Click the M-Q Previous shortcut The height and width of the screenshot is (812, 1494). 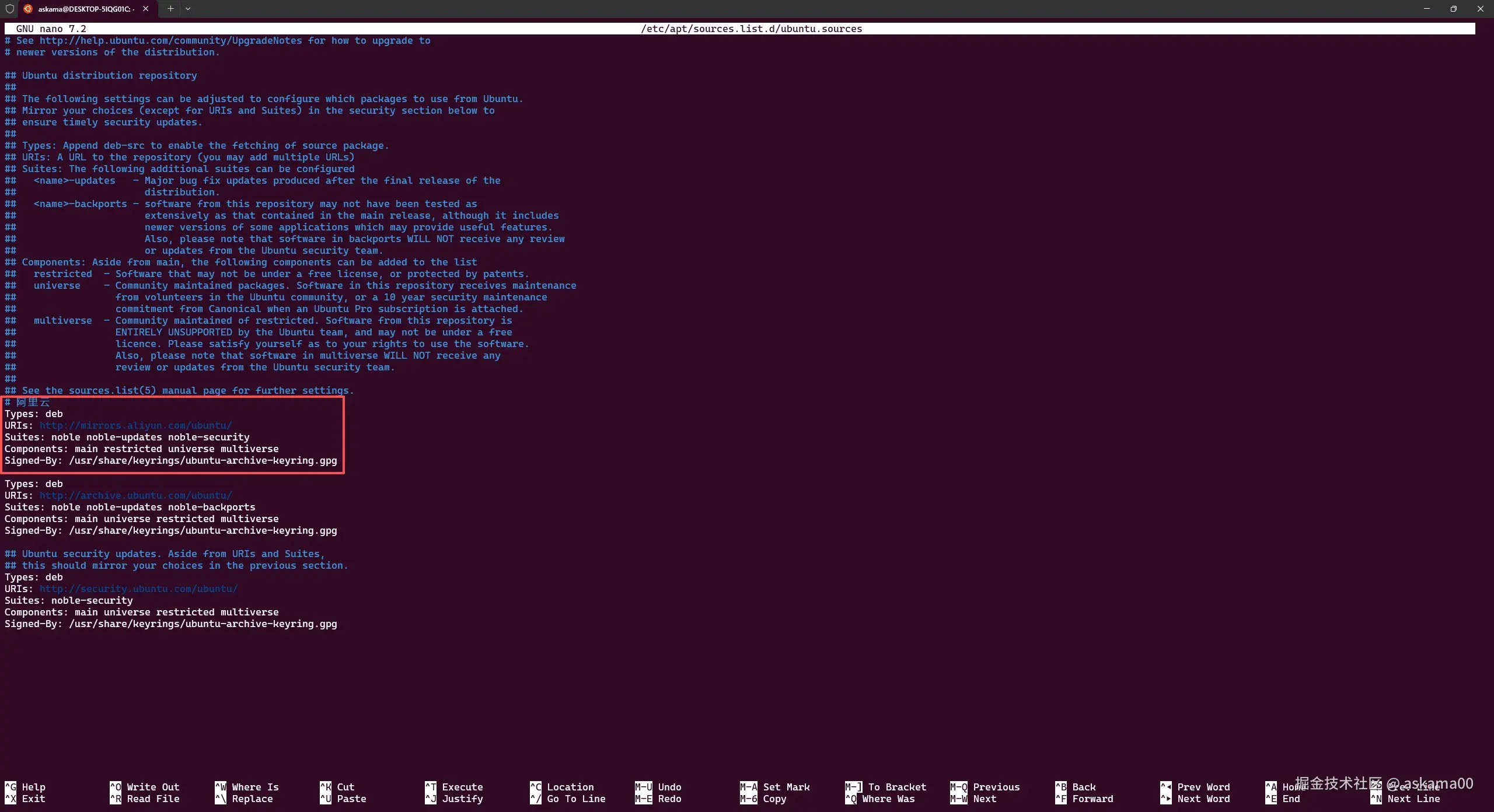click(x=985, y=787)
